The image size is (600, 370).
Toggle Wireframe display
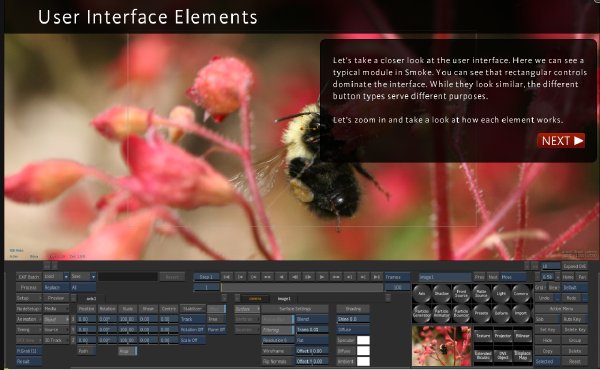[x=278, y=351]
